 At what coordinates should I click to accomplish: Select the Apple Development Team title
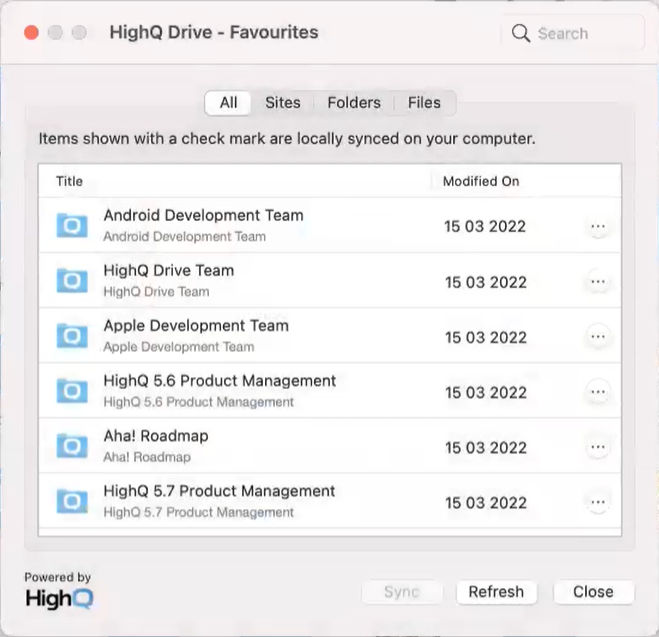[x=196, y=326]
